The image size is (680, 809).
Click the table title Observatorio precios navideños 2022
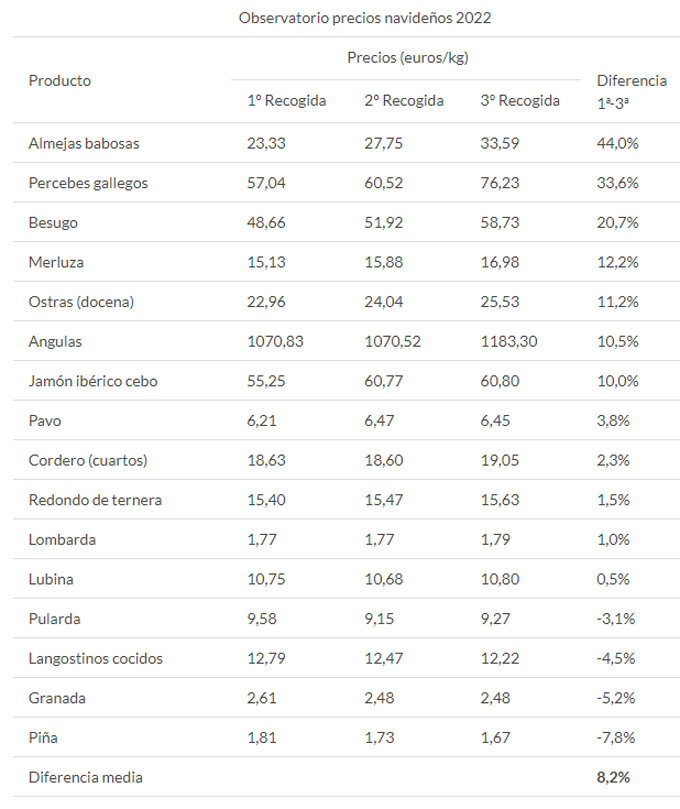click(x=365, y=18)
